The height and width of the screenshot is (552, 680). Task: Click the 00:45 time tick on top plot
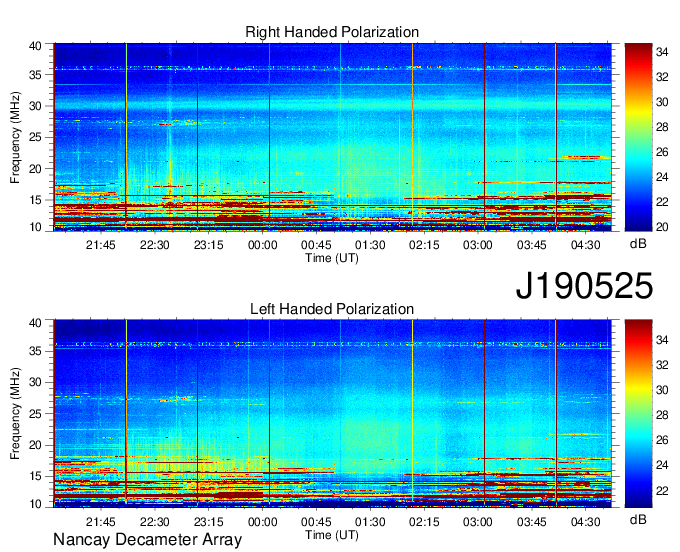316,245
